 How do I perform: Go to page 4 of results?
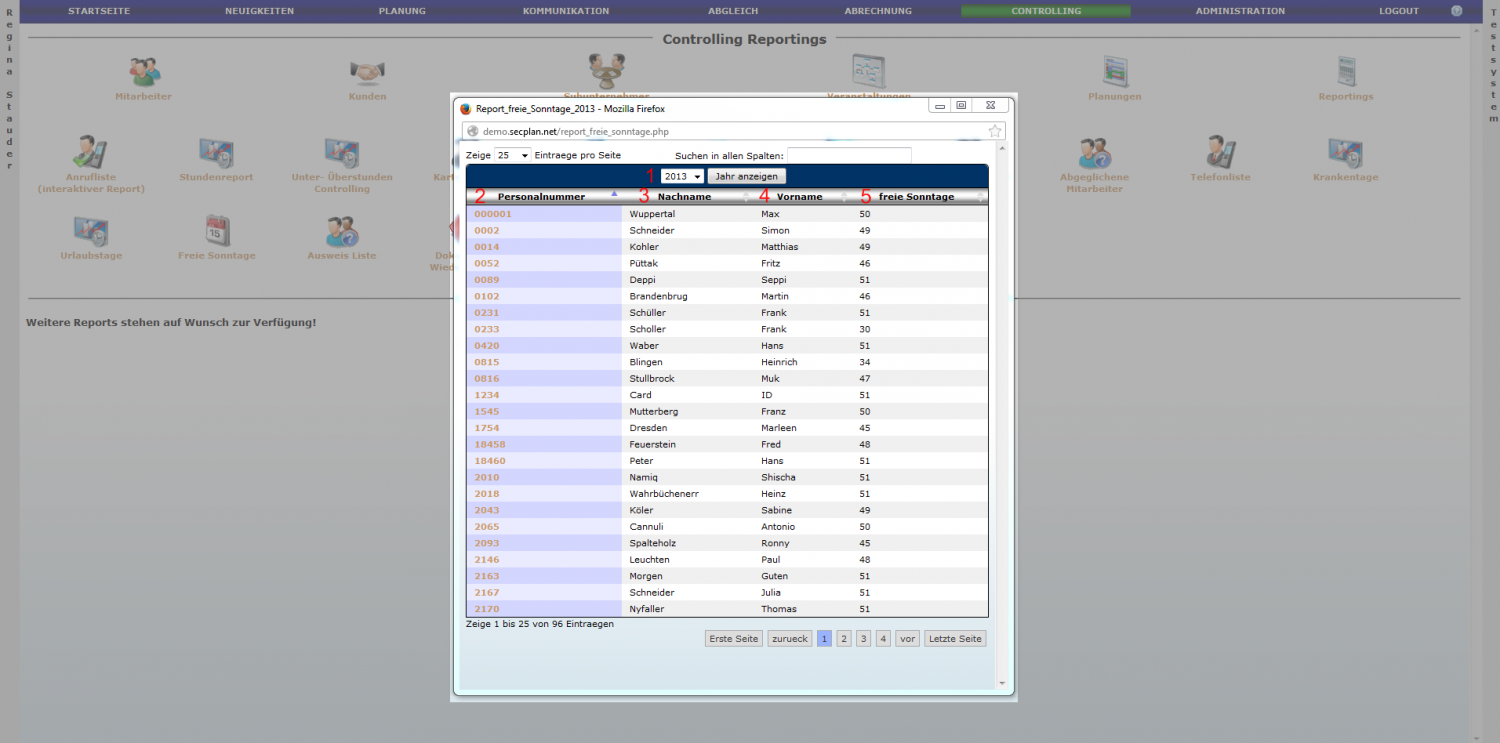[883, 639]
